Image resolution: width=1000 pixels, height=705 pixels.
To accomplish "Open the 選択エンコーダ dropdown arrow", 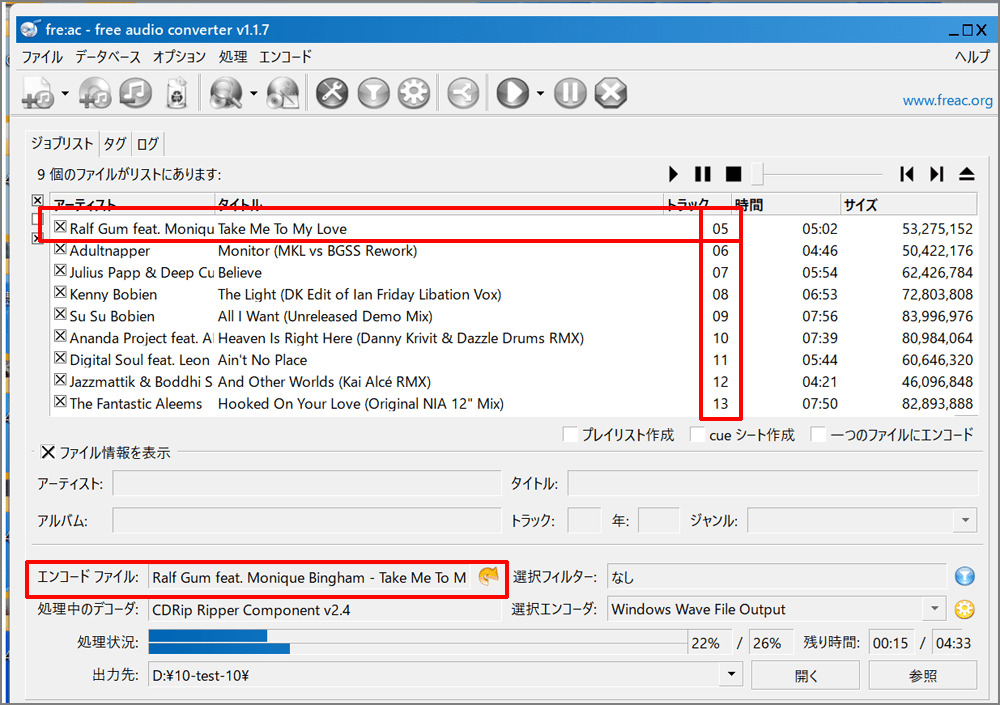I will click(x=934, y=609).
